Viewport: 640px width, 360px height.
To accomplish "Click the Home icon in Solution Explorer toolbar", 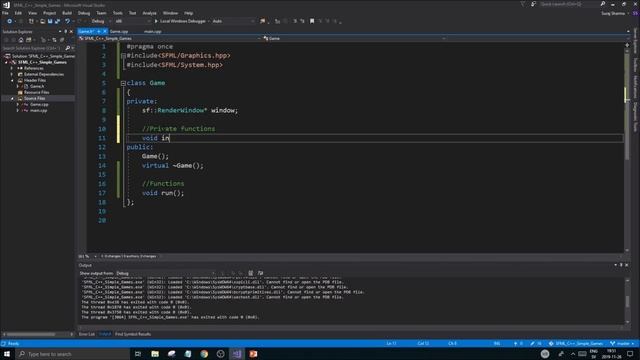I will point(21,40).
